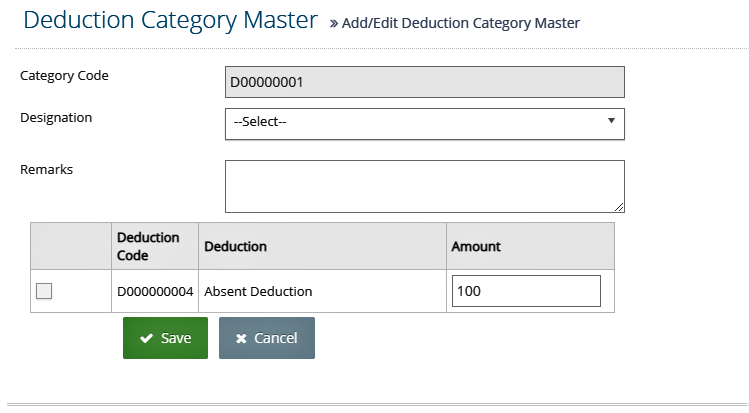Click the Designation field label
This screenshot has width=749, height=413.
click(56, 117)
